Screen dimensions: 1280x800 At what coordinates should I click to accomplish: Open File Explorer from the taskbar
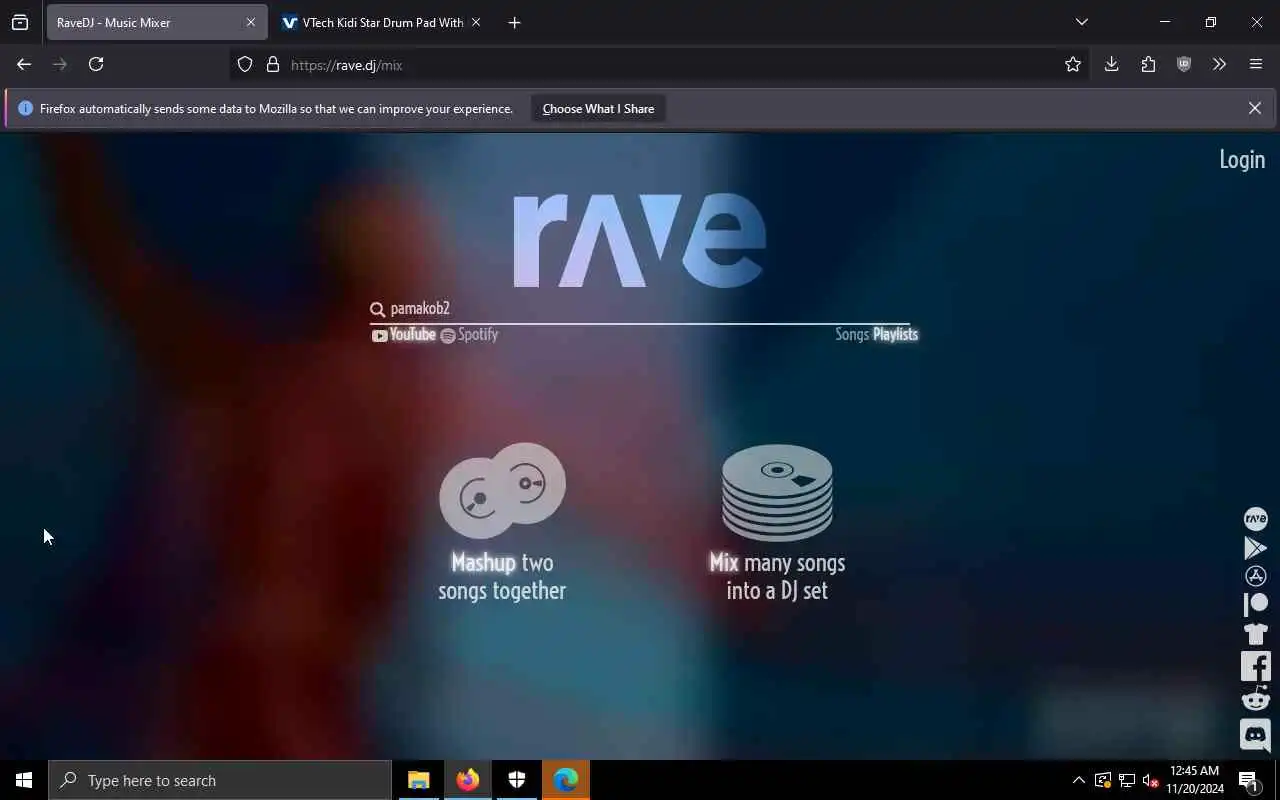[x=418, y=780]
